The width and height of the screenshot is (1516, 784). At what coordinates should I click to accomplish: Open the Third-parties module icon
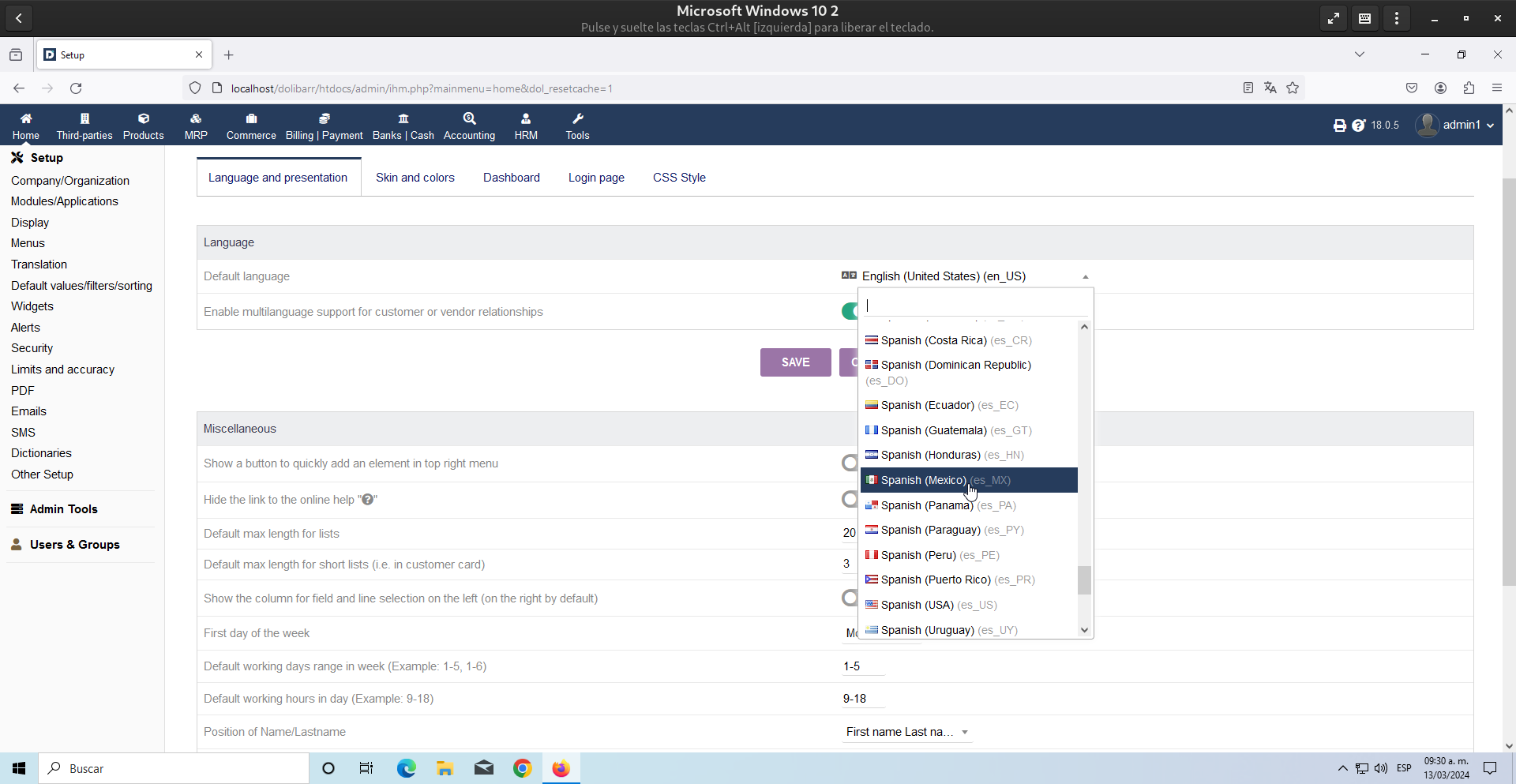84,119
